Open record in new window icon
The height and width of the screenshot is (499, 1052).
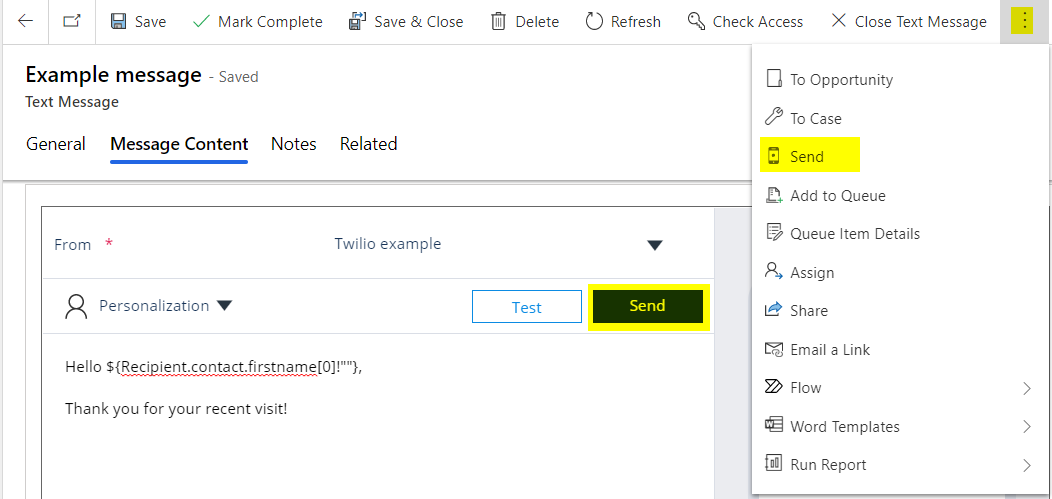click(72, 21)
